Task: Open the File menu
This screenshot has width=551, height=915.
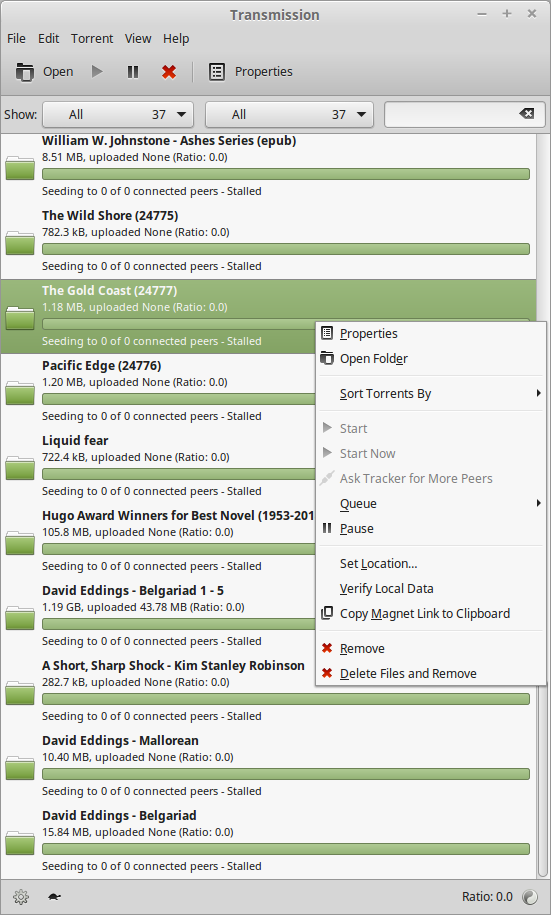Action: tap(16, 39)
